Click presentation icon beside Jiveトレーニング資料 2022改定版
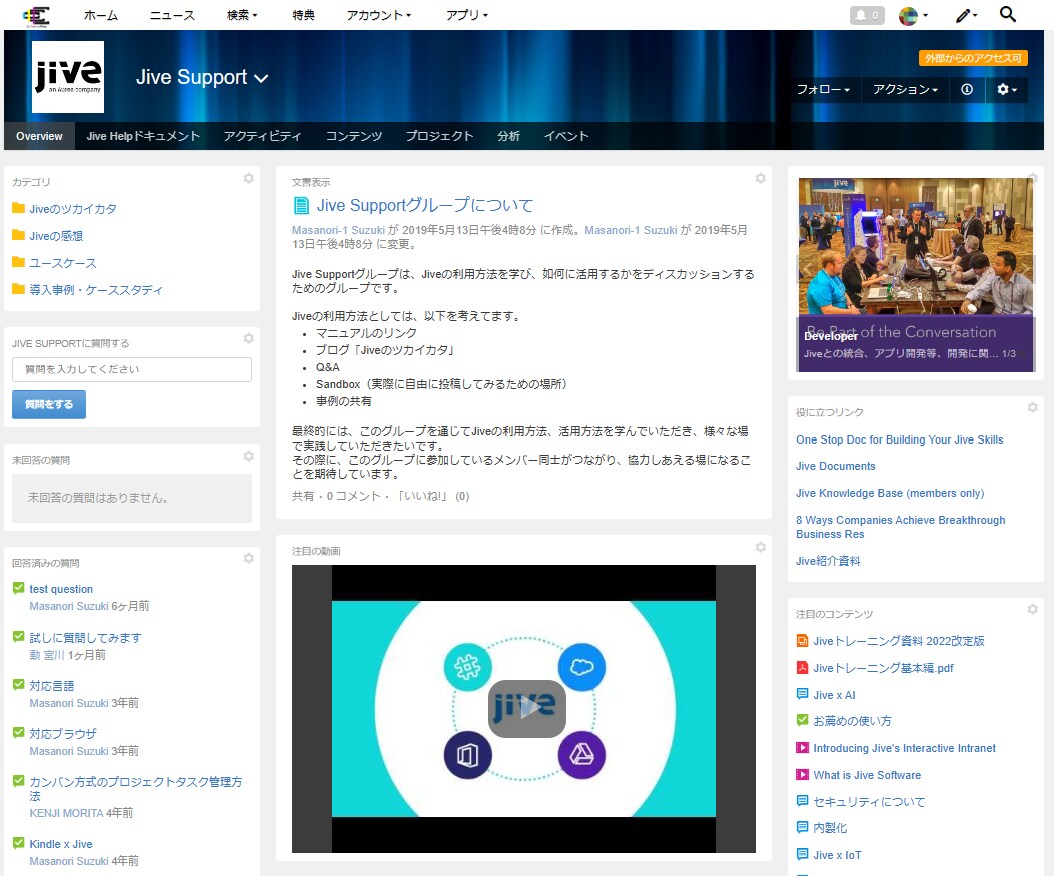The image size is (1054, 876). 802,641
